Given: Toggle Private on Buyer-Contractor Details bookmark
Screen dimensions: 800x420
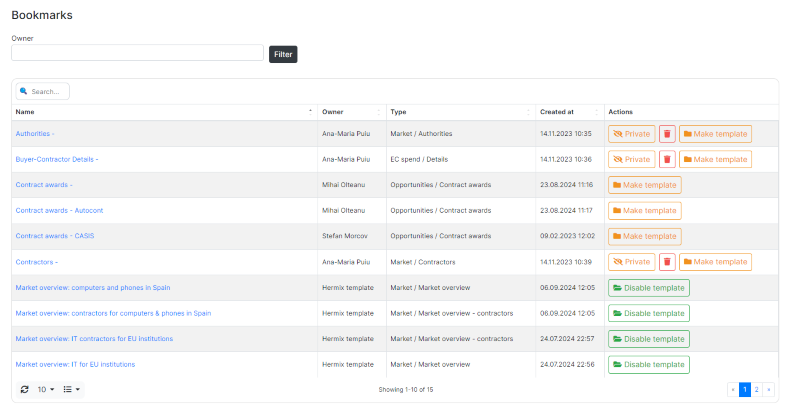Looking at the screenshot, I should point(631,159).
